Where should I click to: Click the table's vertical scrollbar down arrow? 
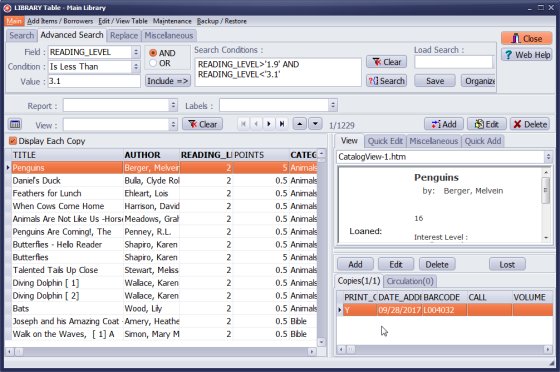[321, 342]
